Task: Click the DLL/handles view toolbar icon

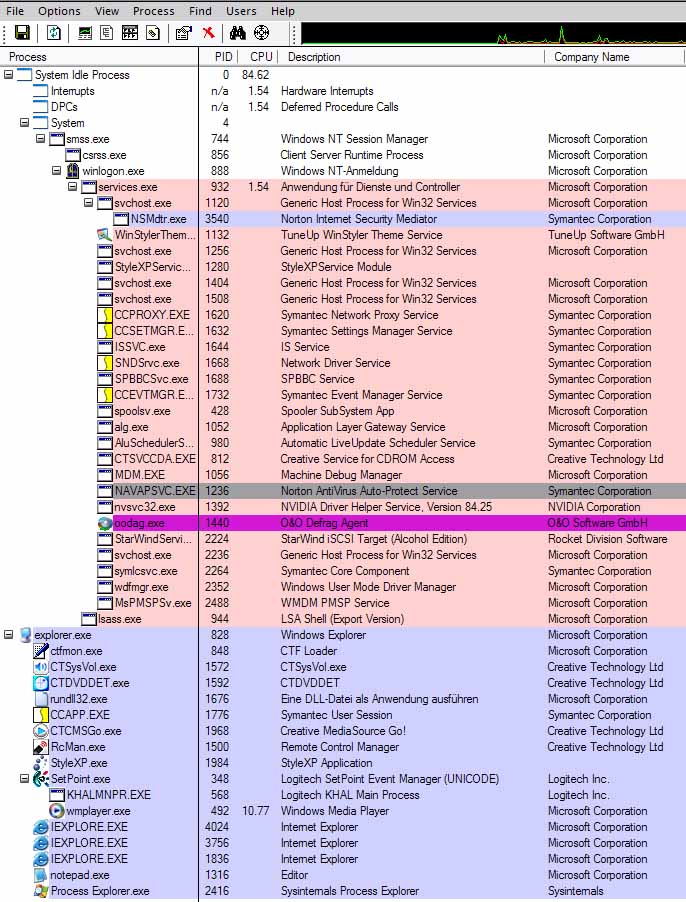Action: [153, 33]
